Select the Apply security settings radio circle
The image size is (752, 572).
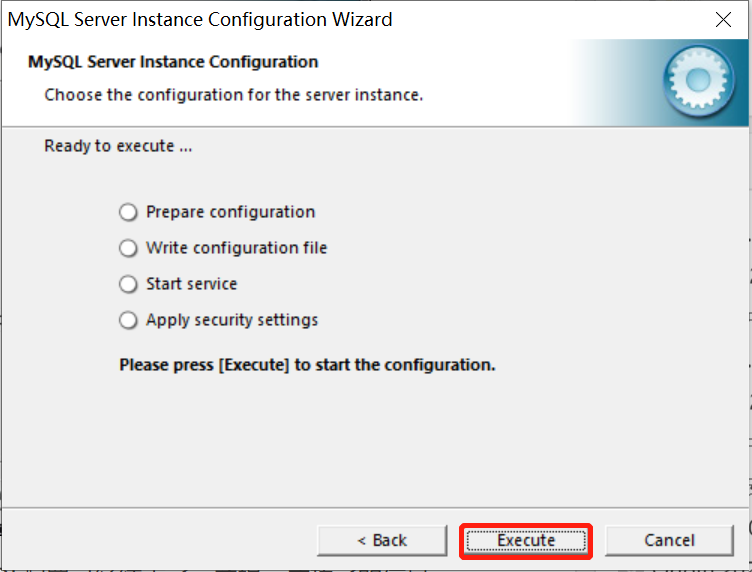tap(128, 320)
